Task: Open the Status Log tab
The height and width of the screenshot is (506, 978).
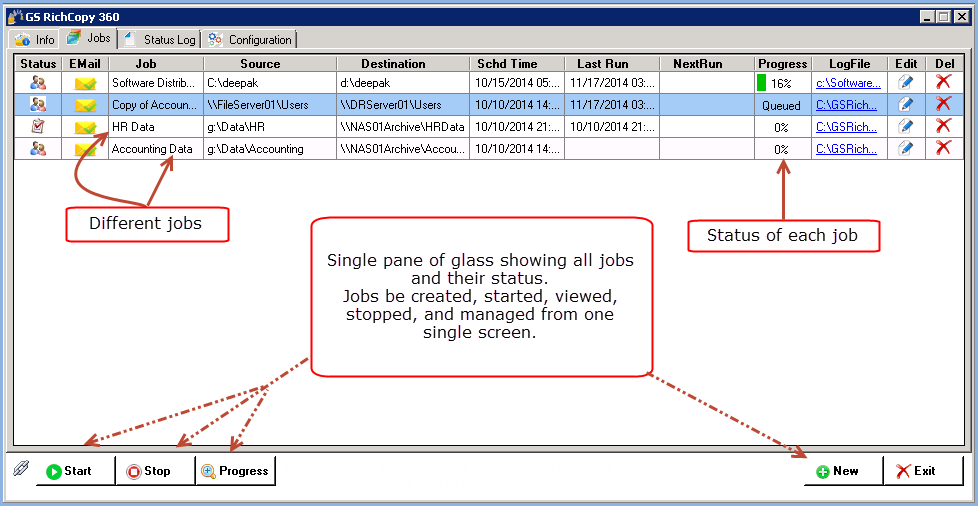Action: coord(160,39)
